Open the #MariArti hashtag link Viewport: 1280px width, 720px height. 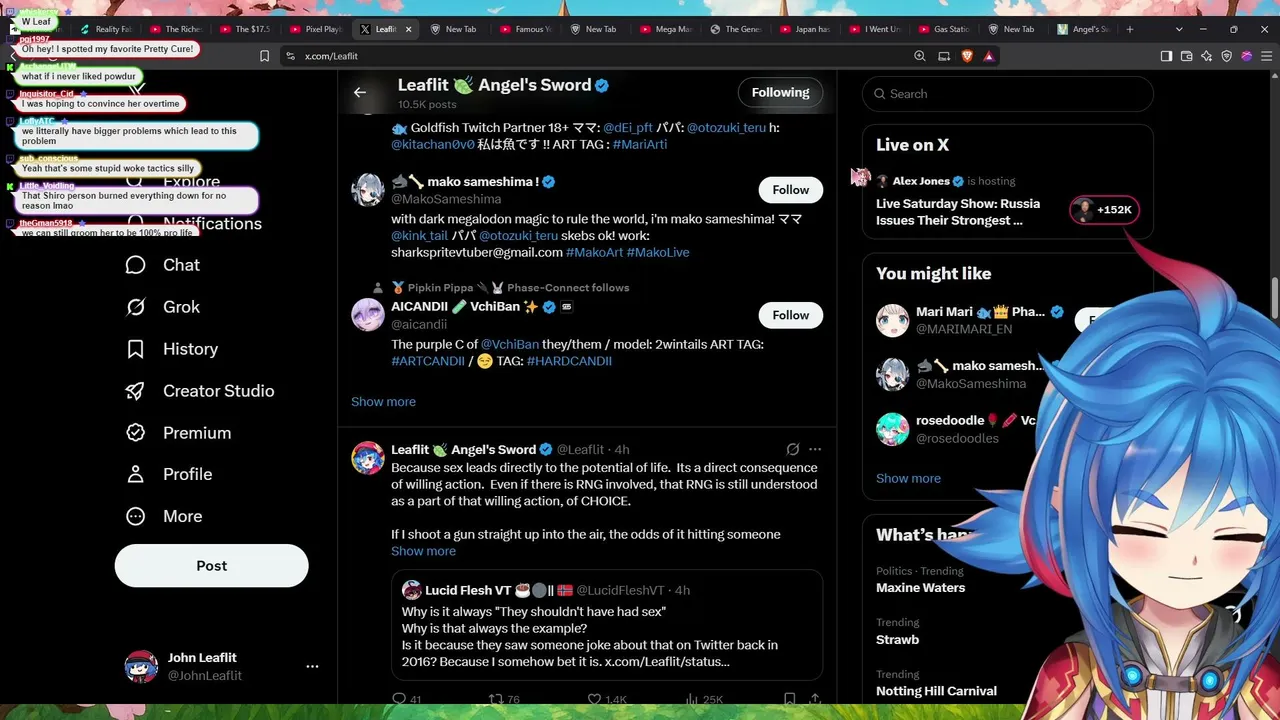pyautogui.click(x=639, y=144)
